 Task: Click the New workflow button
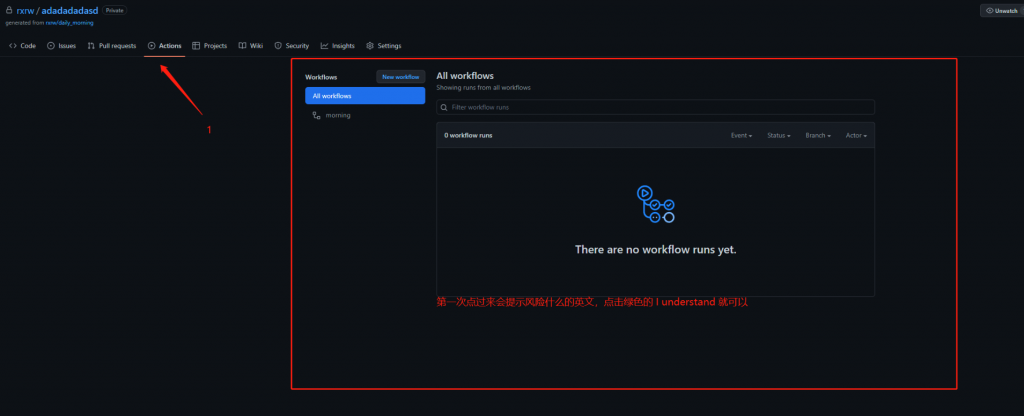(400, 77)
